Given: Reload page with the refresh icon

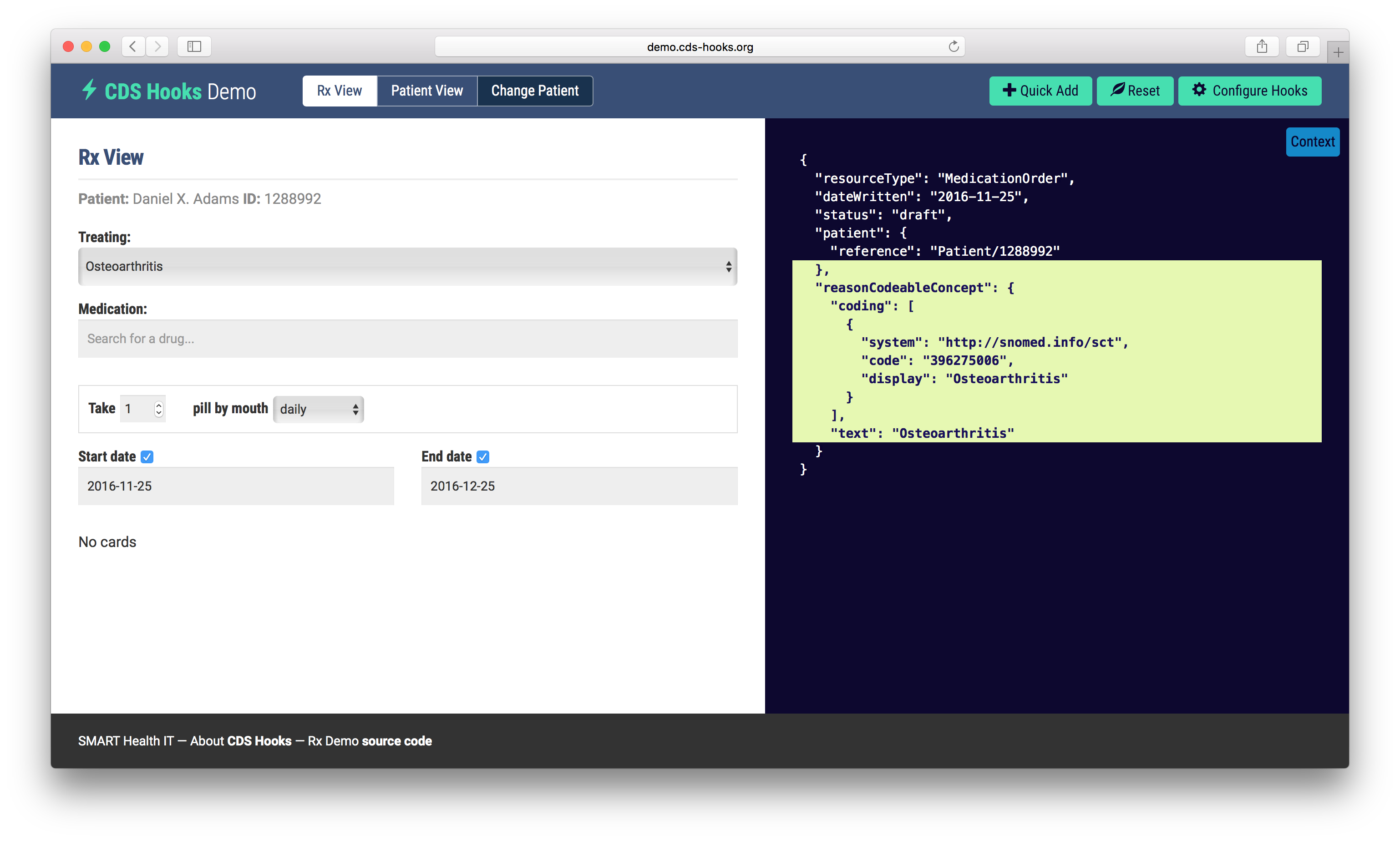Looking at the screenshot, I should coord(954,46).
